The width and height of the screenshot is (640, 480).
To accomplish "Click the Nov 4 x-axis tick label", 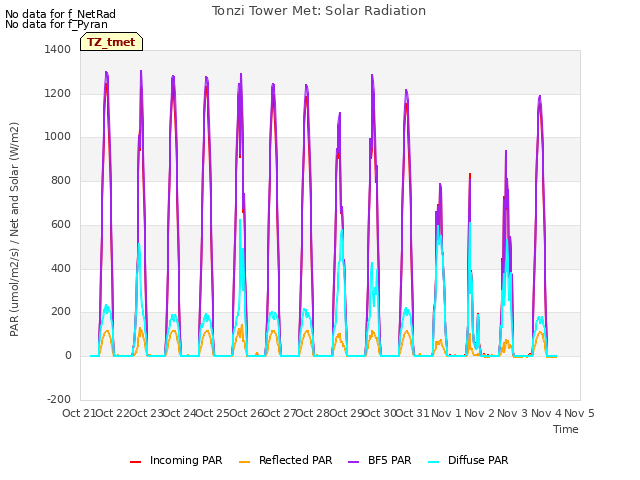I will click(x=546, y=413).
